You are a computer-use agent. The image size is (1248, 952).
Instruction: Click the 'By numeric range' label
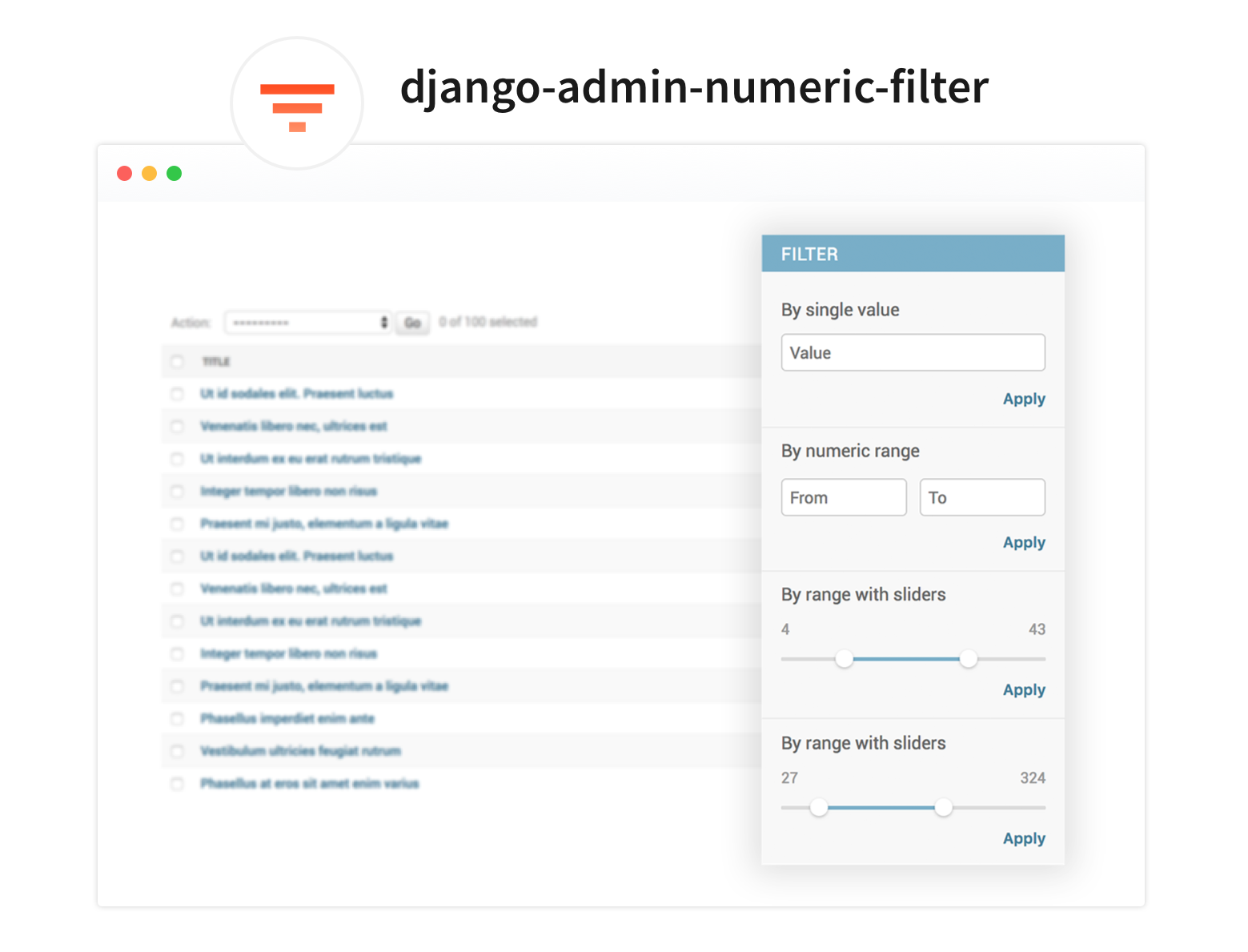850,451
